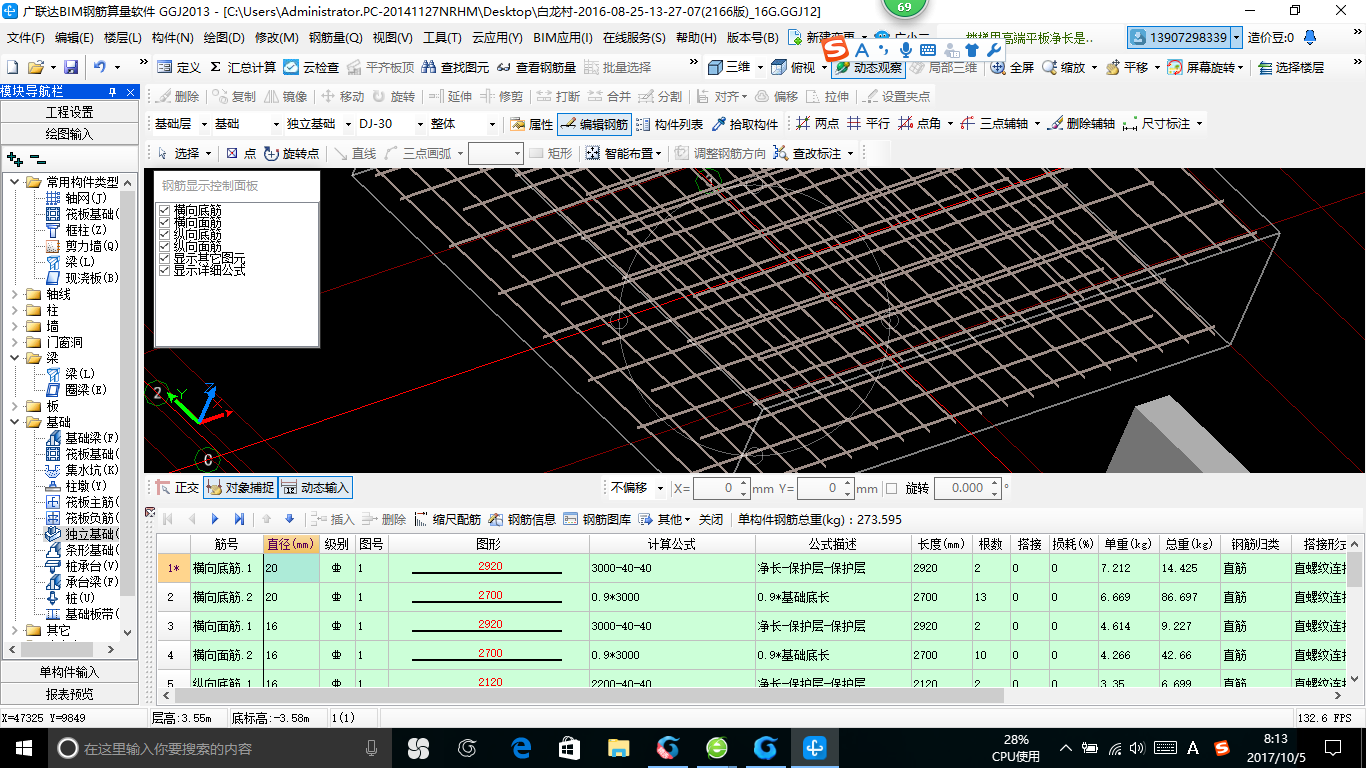Viewport: 1366px width, 768px height.
Task: Jump to the last rebar record arrow
Action: coord(239,519)
